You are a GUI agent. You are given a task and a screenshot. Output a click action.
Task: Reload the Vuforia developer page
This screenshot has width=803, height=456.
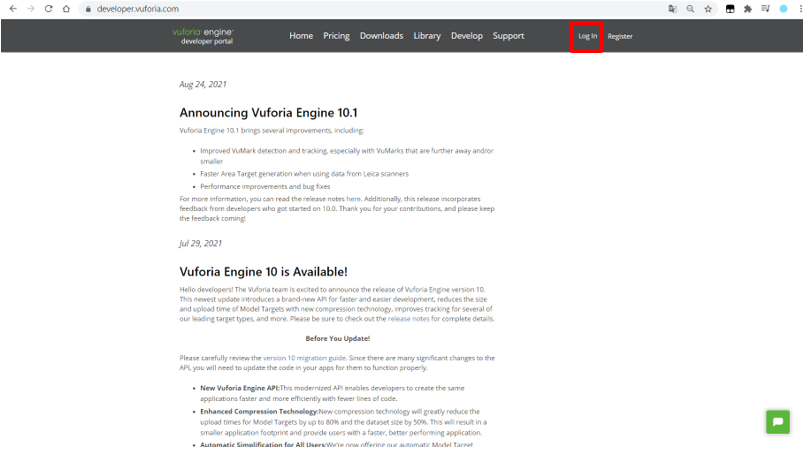(49, 9)
